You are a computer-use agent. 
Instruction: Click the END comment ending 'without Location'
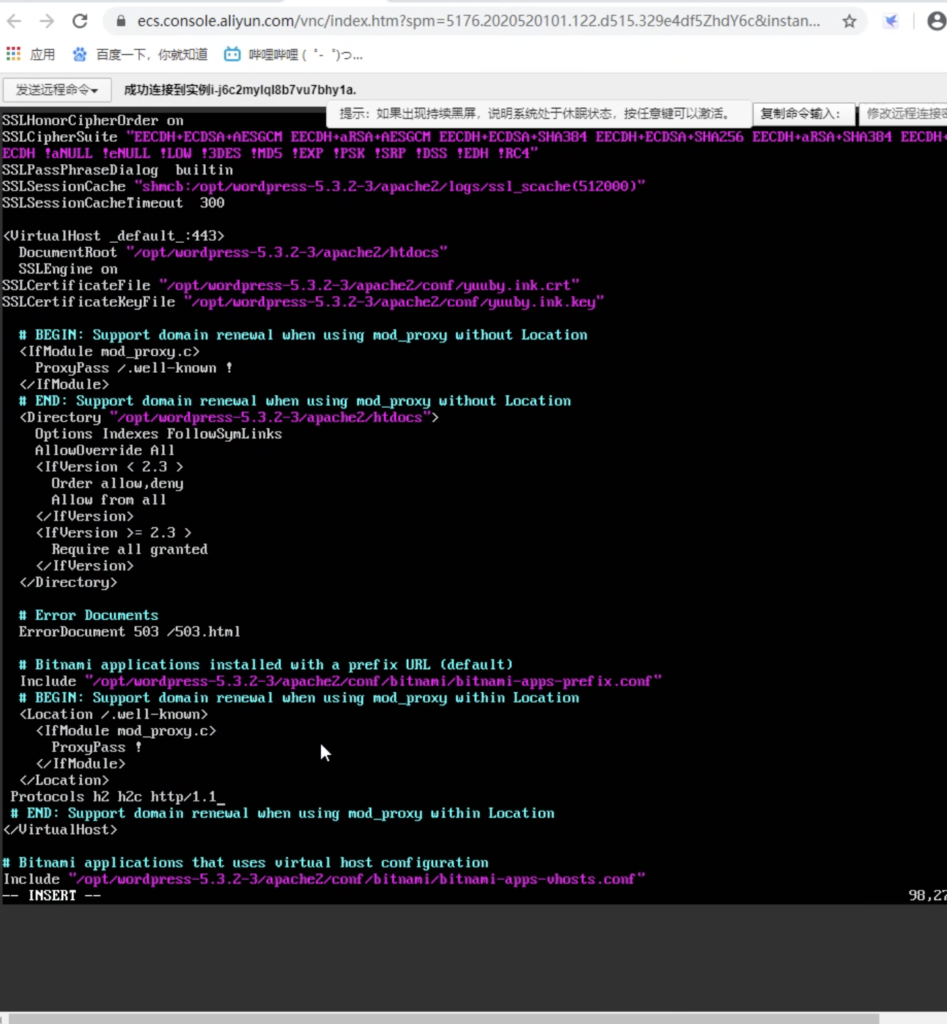pyautogui.click(x=295, y=401)
